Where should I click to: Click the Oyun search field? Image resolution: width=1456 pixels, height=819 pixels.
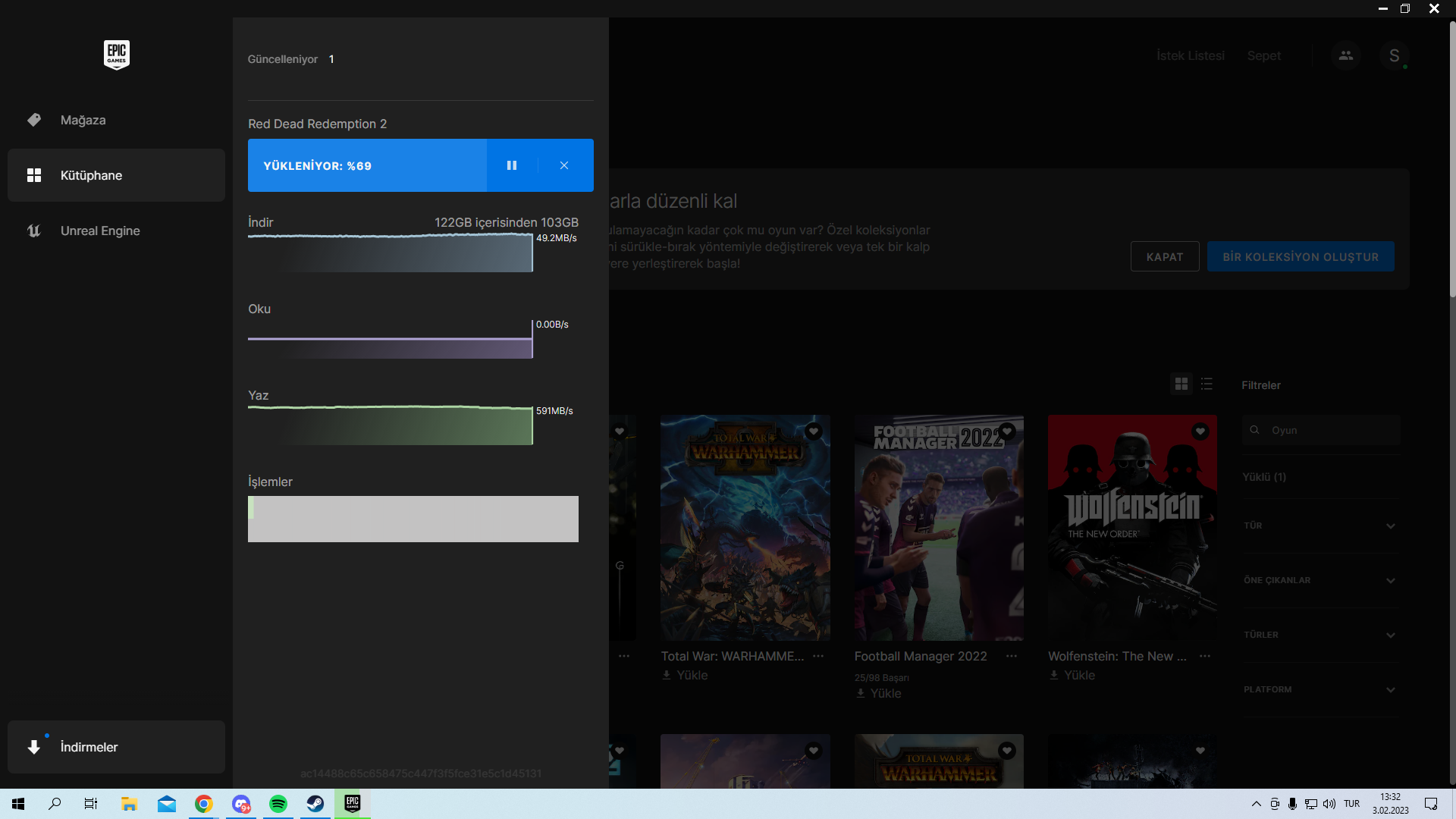pyautogui.click(x=1321, y=430)
